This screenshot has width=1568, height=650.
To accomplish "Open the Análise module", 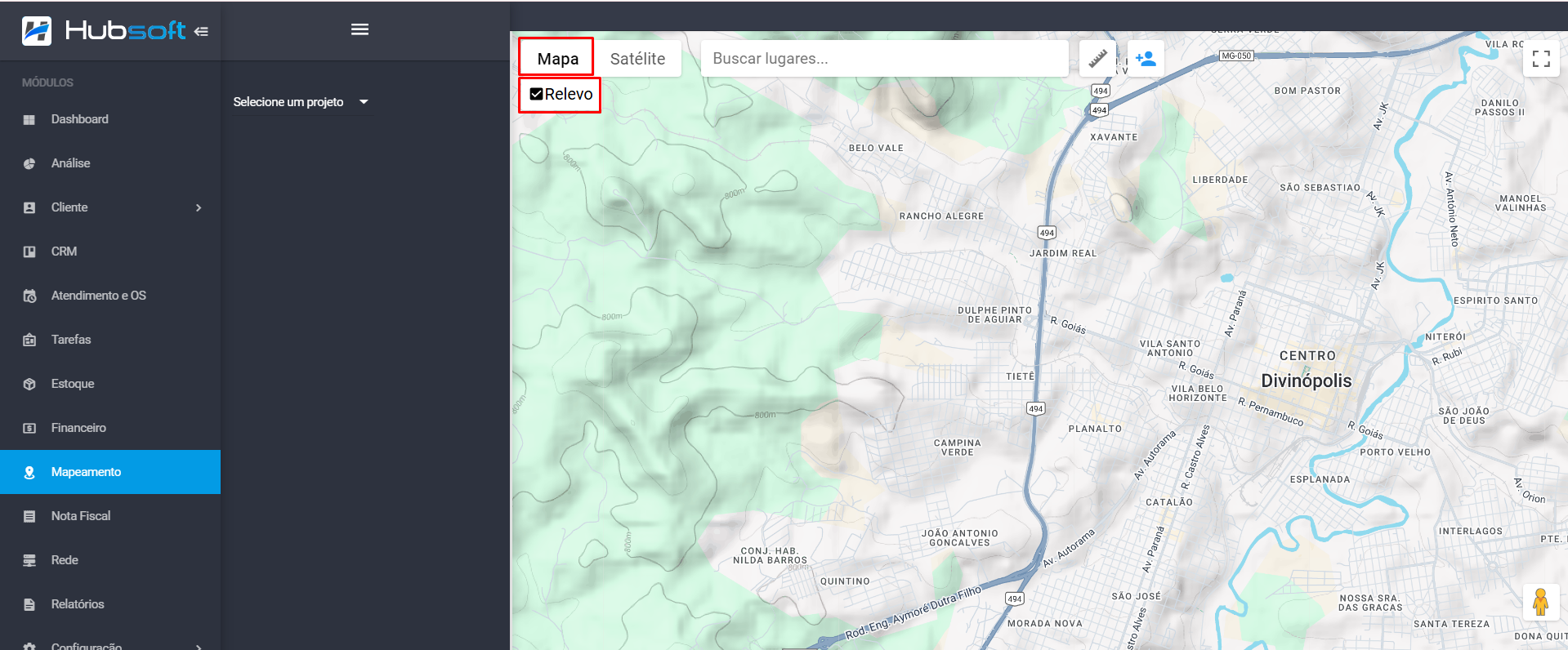I will (x=110, y=163).
